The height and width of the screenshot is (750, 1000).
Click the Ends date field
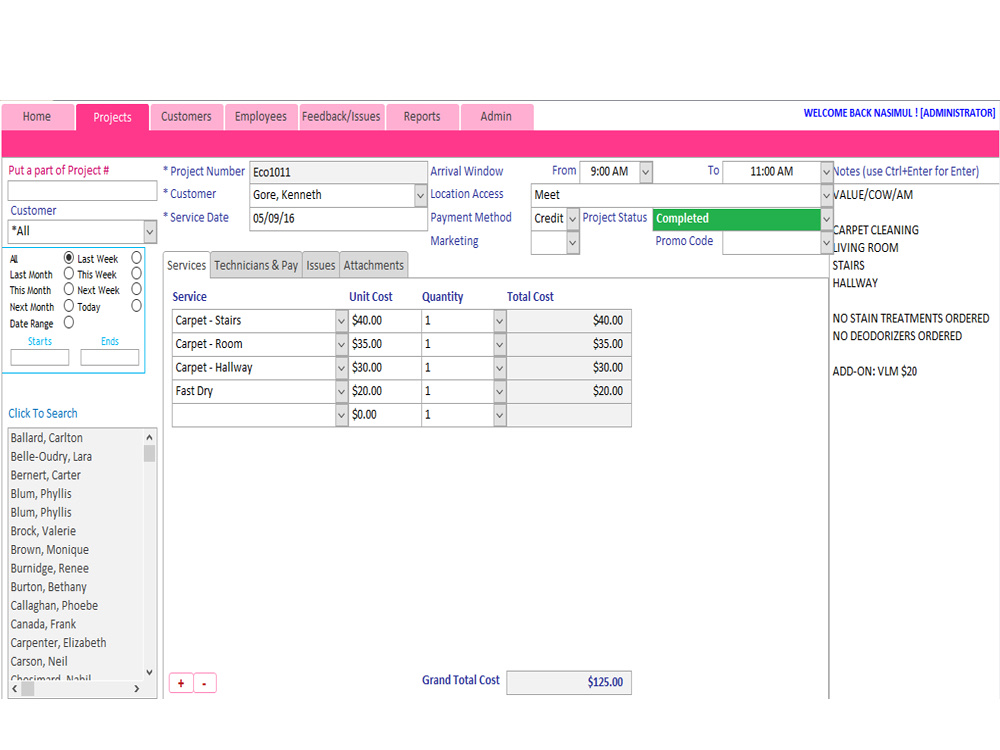[x=110, y=357]
